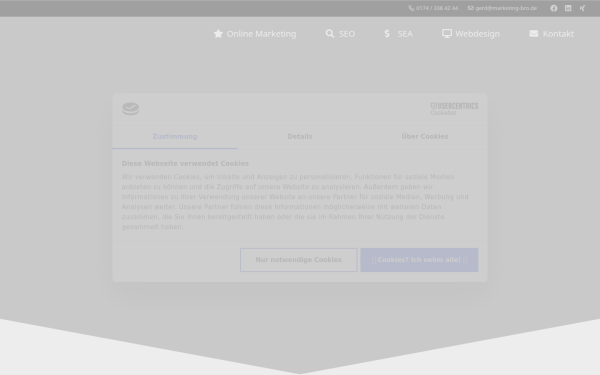600x375 pixels.
Task: Switch to the Details tab
Action: 300,137
